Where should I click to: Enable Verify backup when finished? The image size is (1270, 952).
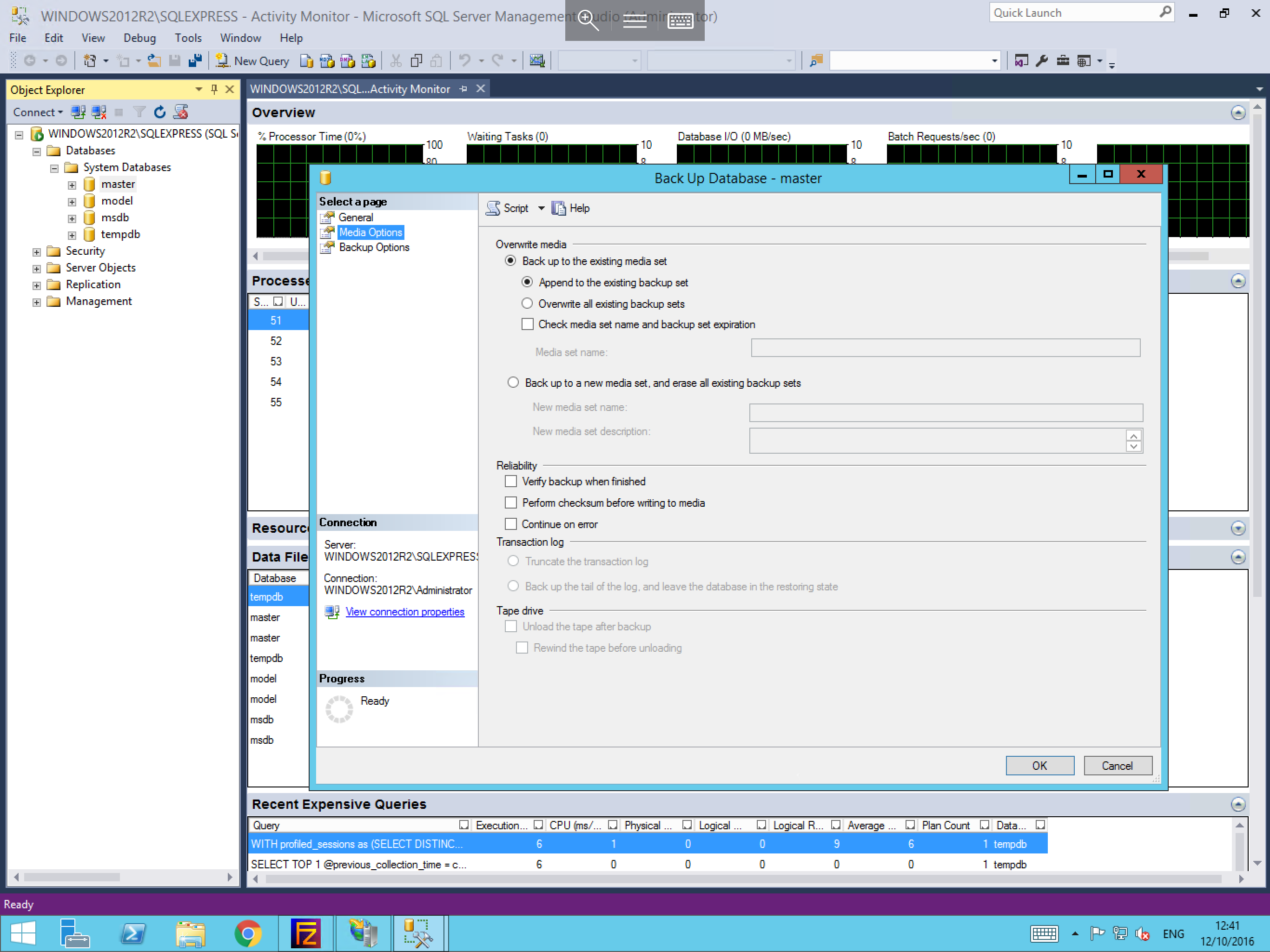[511, 481]
